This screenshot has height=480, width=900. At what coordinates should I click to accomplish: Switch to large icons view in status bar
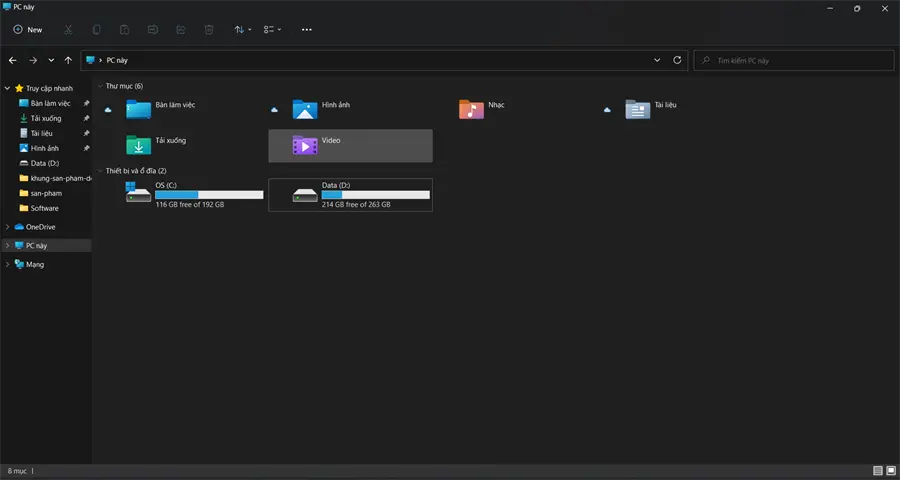890,471
